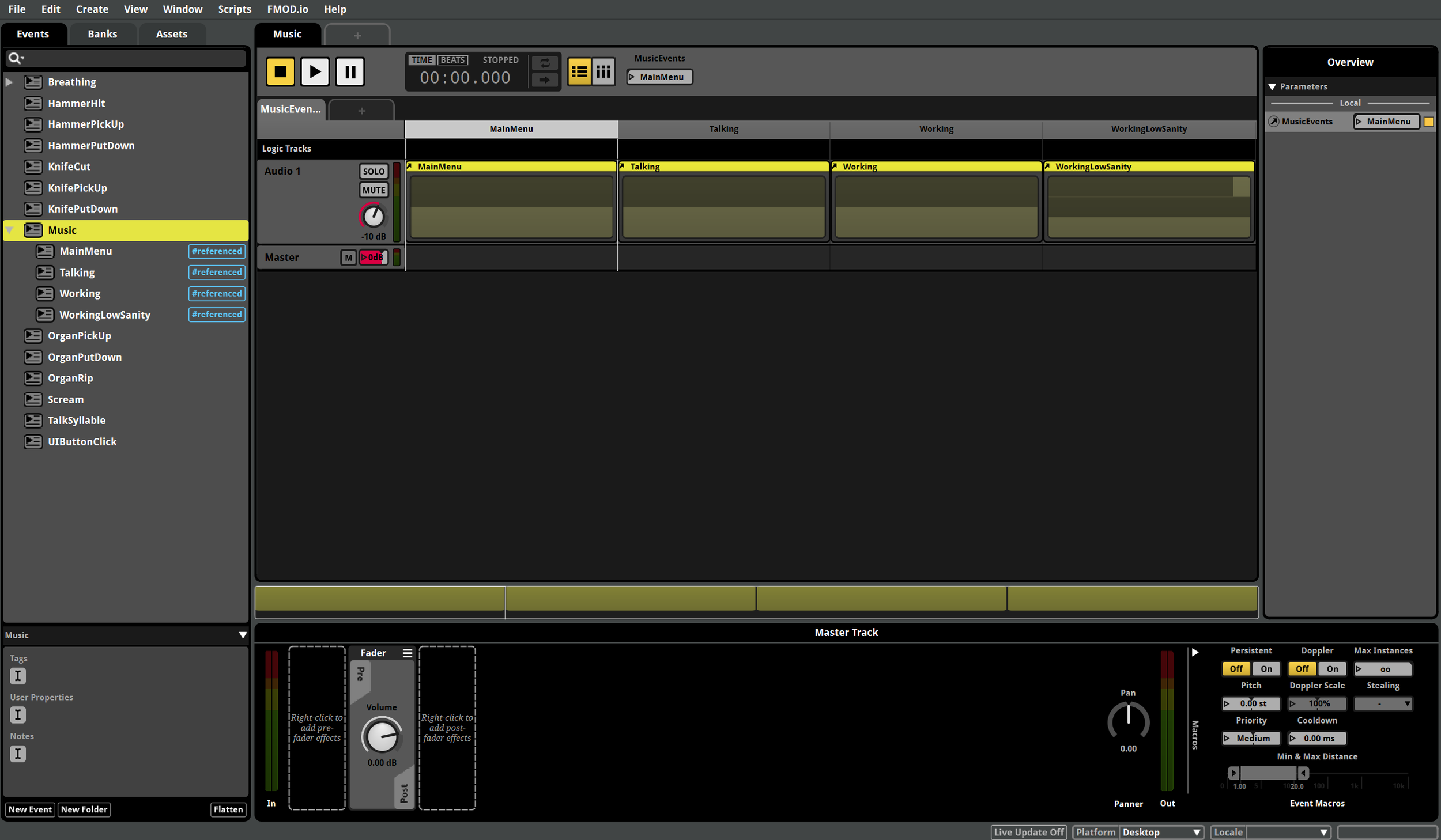Toggle the loop playback icon

click(x=544, y=63)
